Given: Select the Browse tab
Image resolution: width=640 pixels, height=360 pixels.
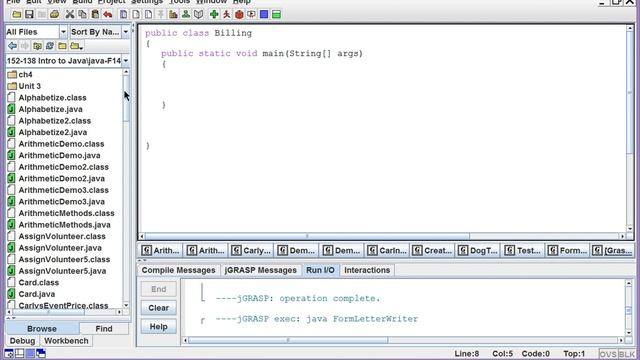Looking at the screenshot, I should click(x=42, y=329).
